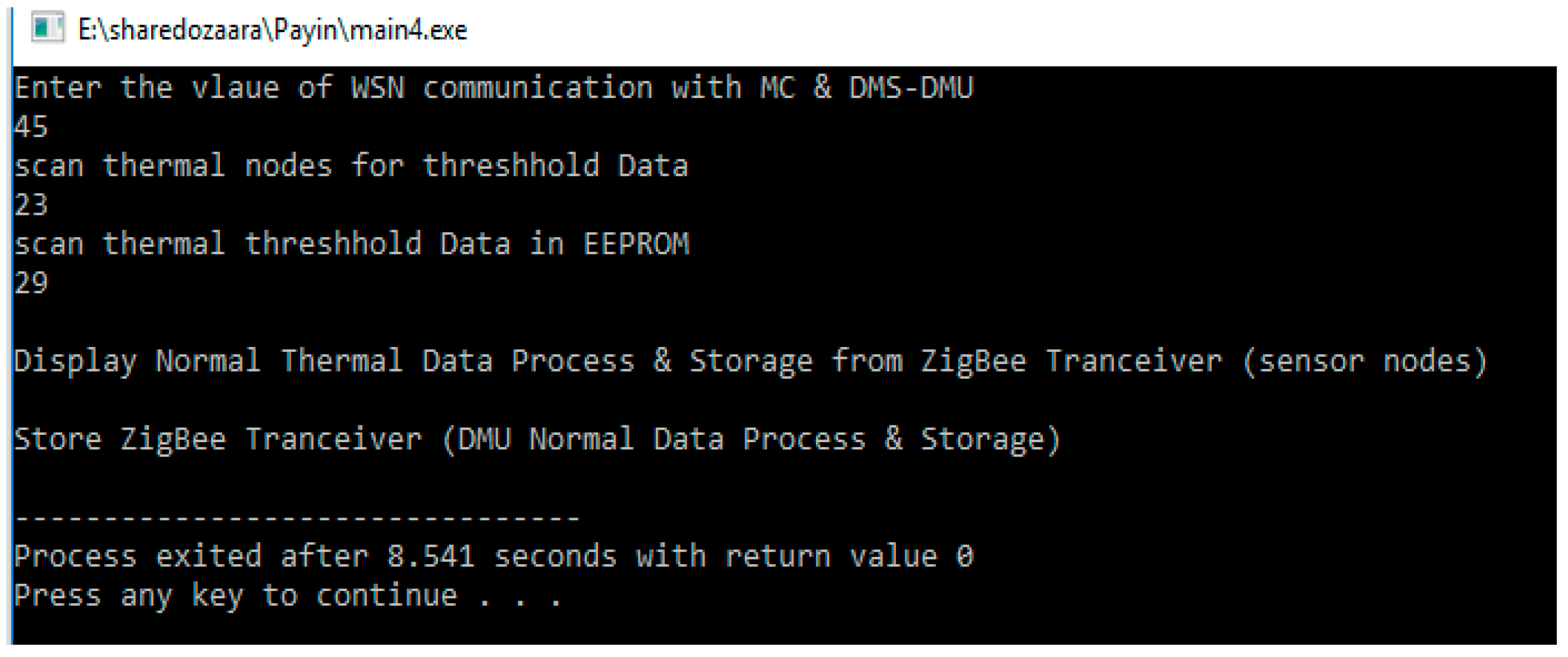The image size is (1568, 657).
Task: Click the '8.541' seconds value
Action: tap(430, 556)
